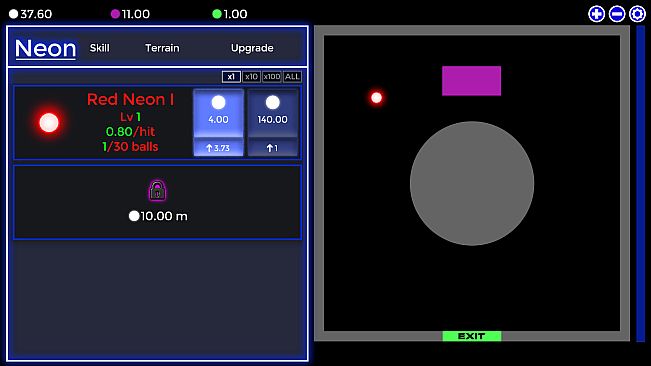Open the settings gear icon

(637, 14)
